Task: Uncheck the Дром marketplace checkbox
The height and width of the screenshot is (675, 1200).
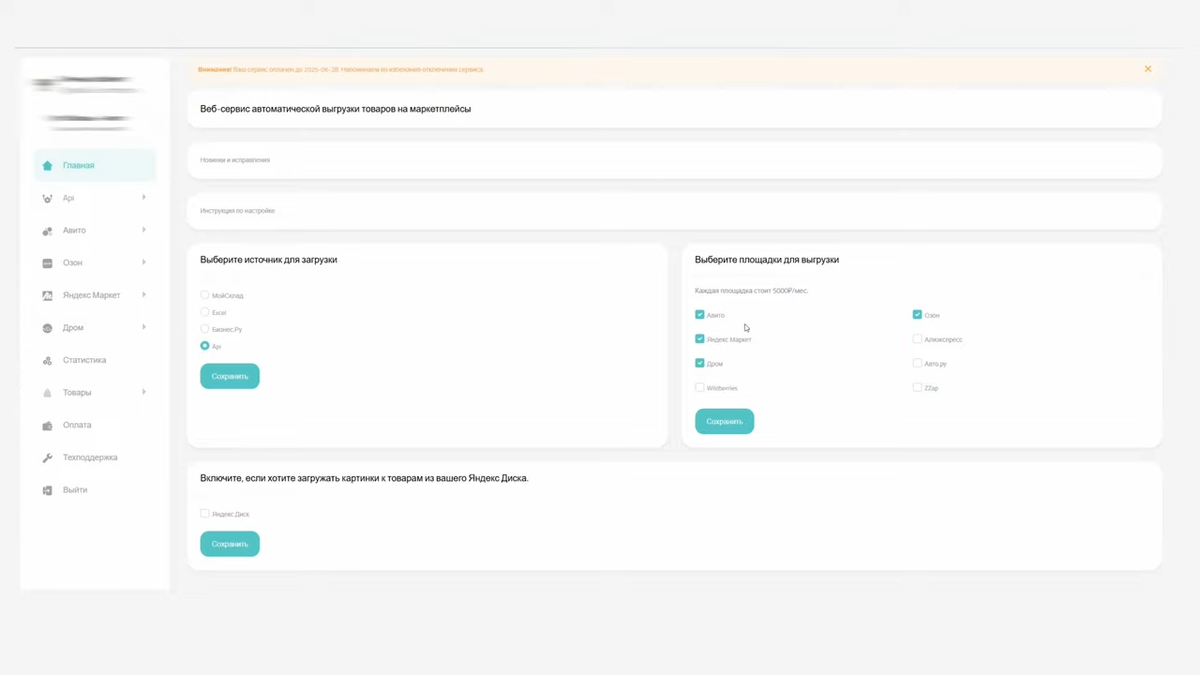Action: tap(700, 363)
